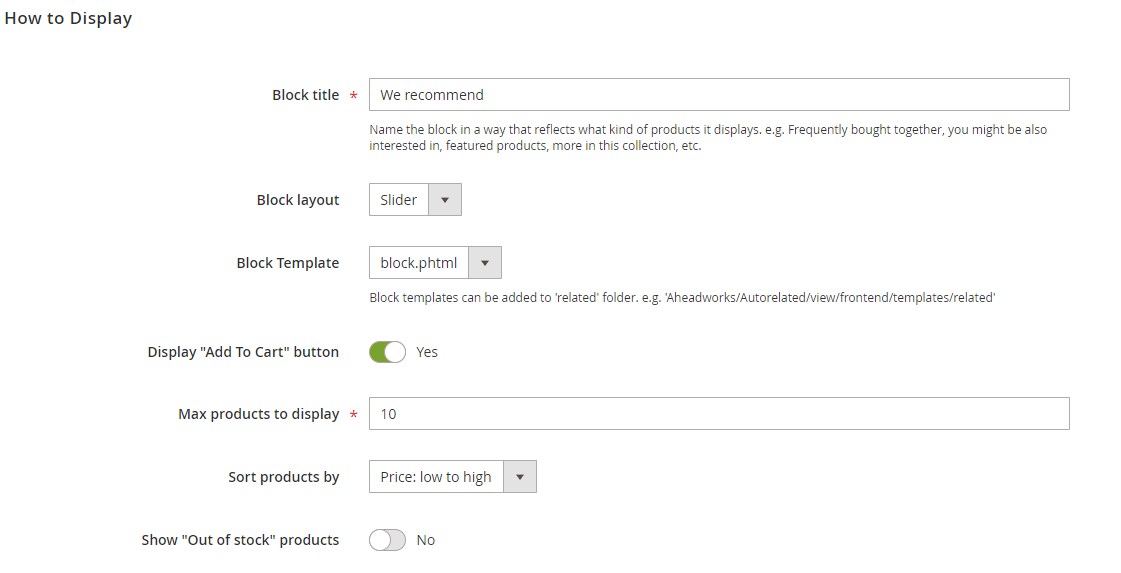Click the How to Display section heading
The width and height of the screenshot is (1121, 573).
[x=68, y=18]
